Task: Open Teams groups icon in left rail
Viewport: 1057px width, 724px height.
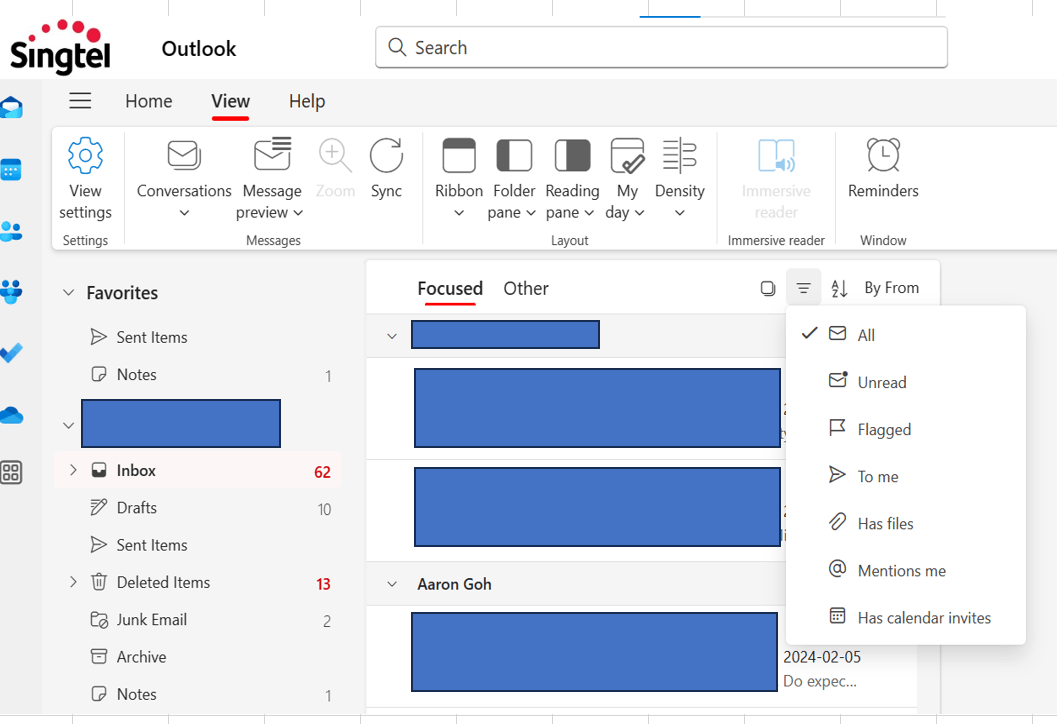Action: 11,292
